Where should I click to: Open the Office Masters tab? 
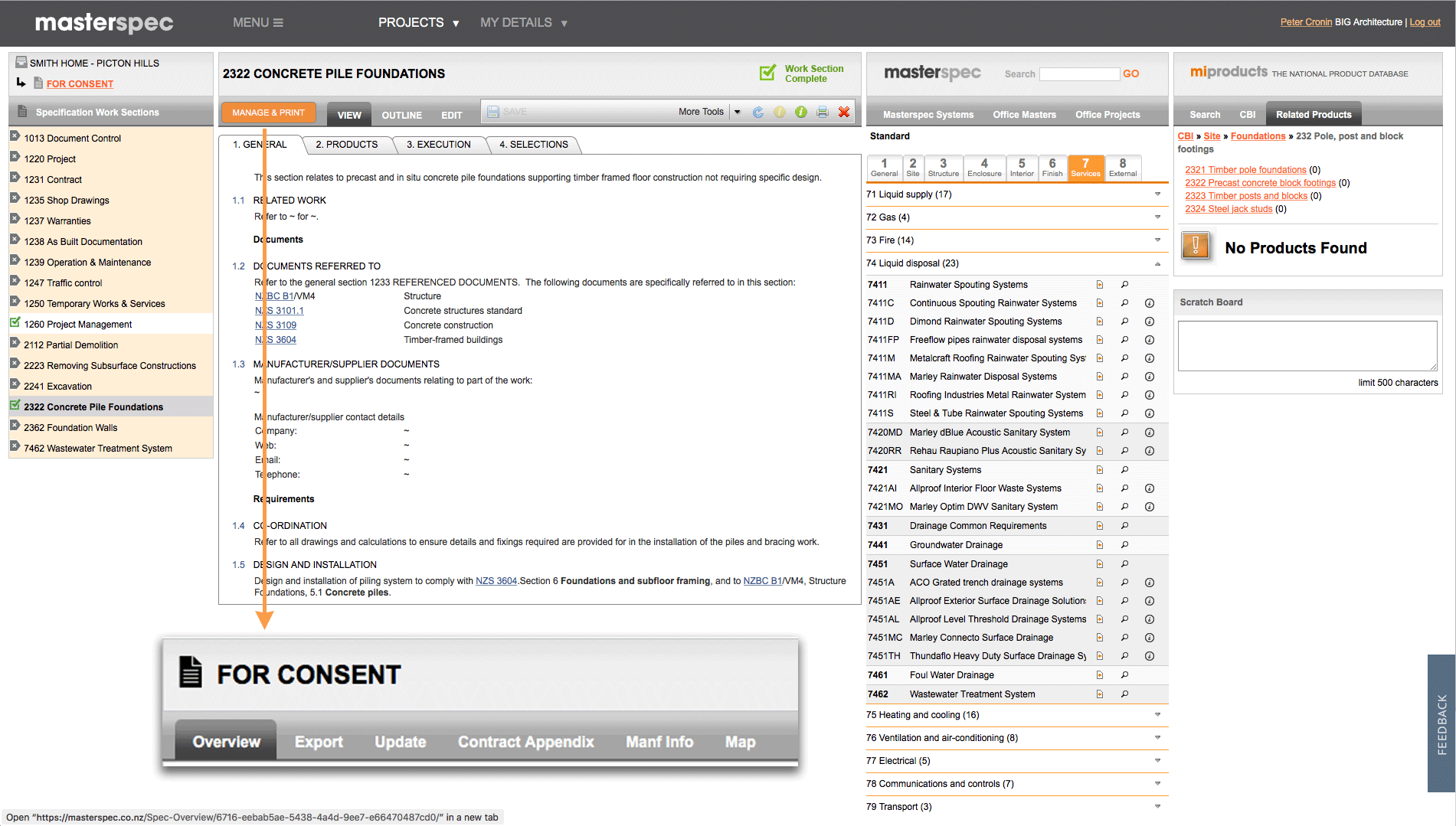(1024, 115)
